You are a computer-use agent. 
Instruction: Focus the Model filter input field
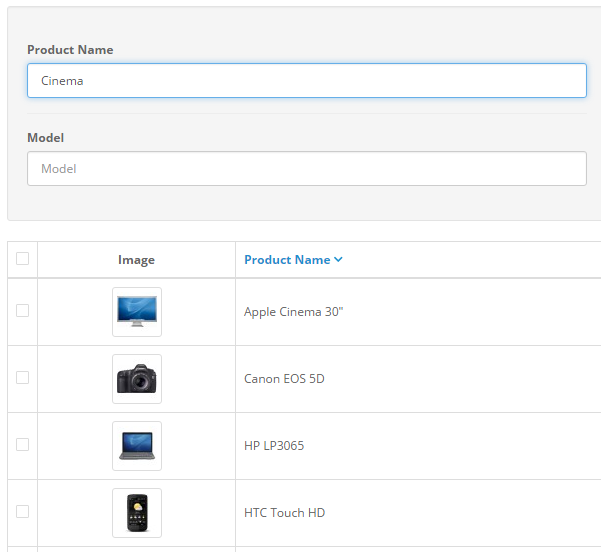[x=307, y=169]
